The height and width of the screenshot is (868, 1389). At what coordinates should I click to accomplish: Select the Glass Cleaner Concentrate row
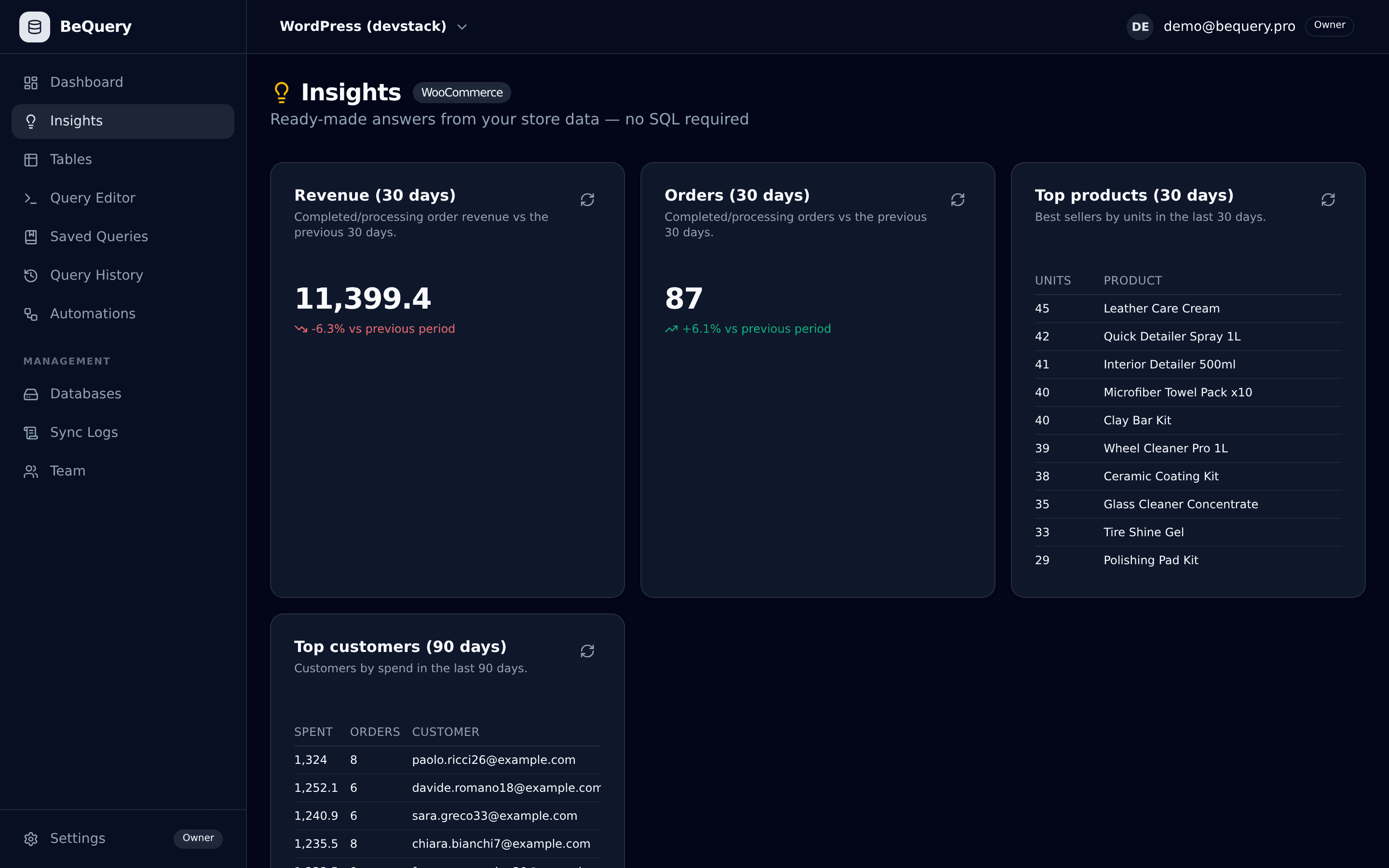(x=1188, y=504)
